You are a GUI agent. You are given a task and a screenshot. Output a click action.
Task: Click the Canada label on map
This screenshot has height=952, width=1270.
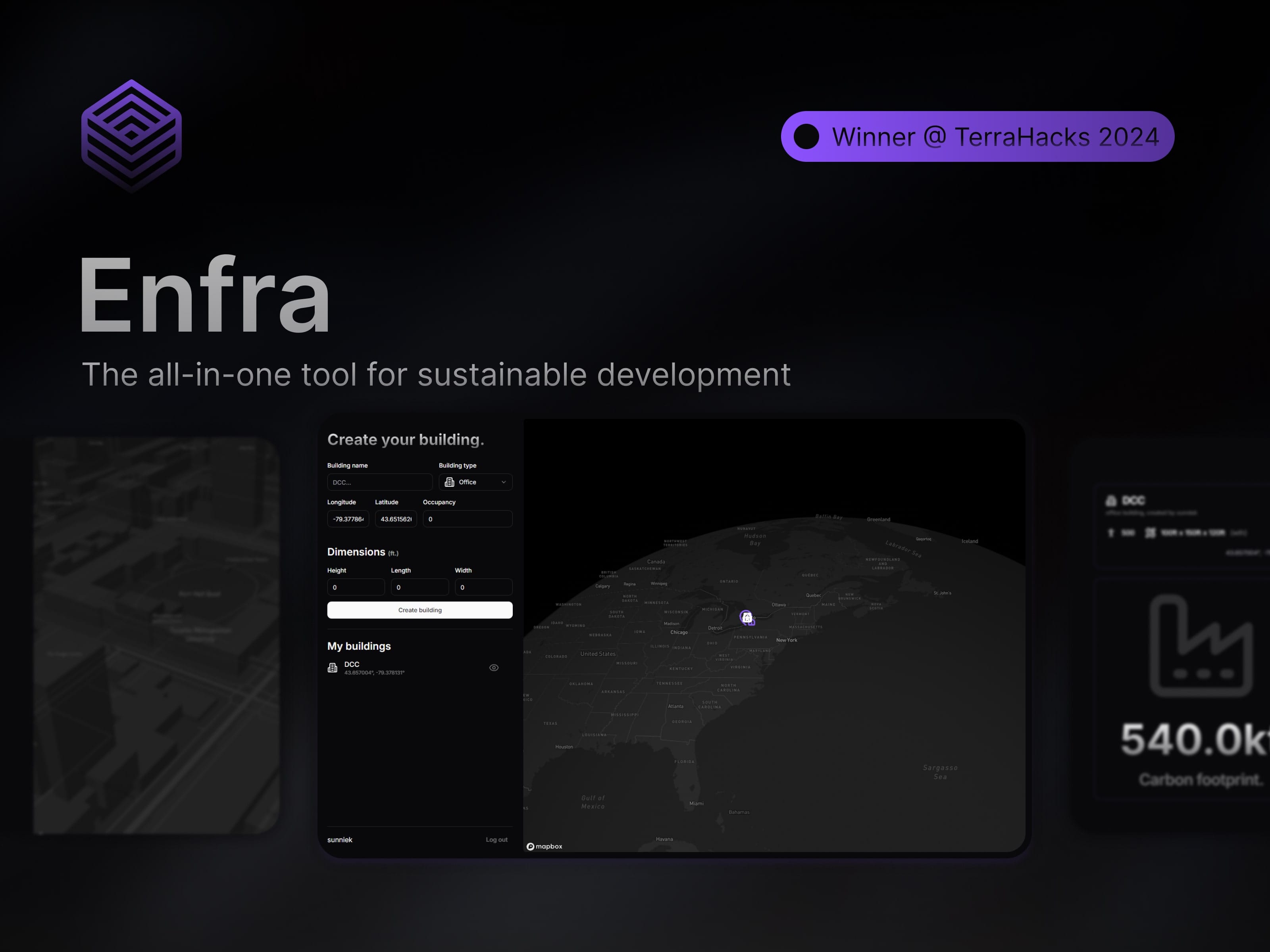656,562
